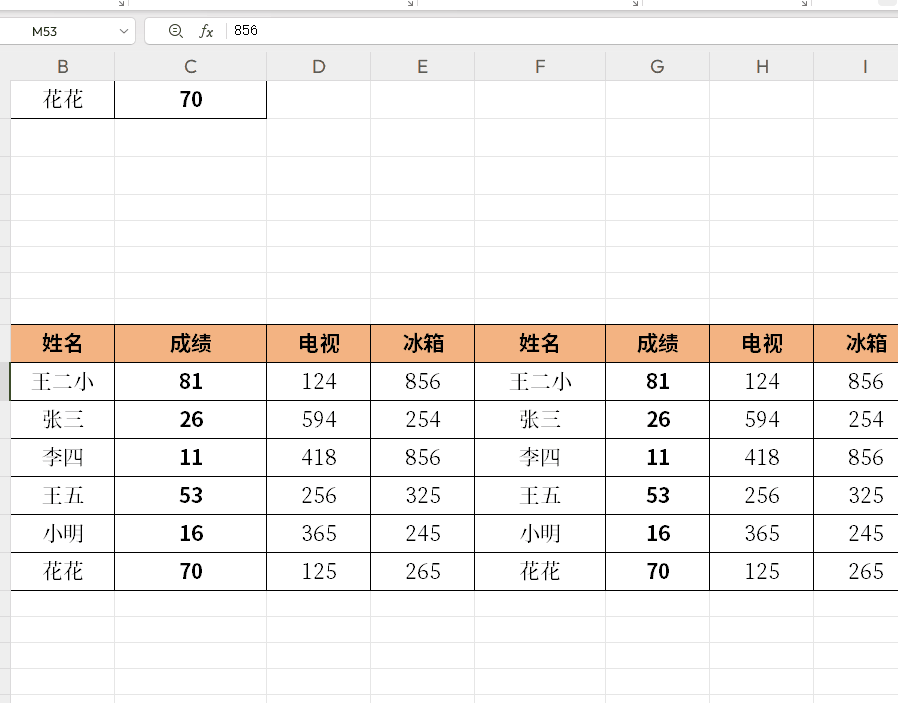Click the 花花 cell next to standalone 70
The height and width of the screenshot is (703, 898).
[63, 100]
